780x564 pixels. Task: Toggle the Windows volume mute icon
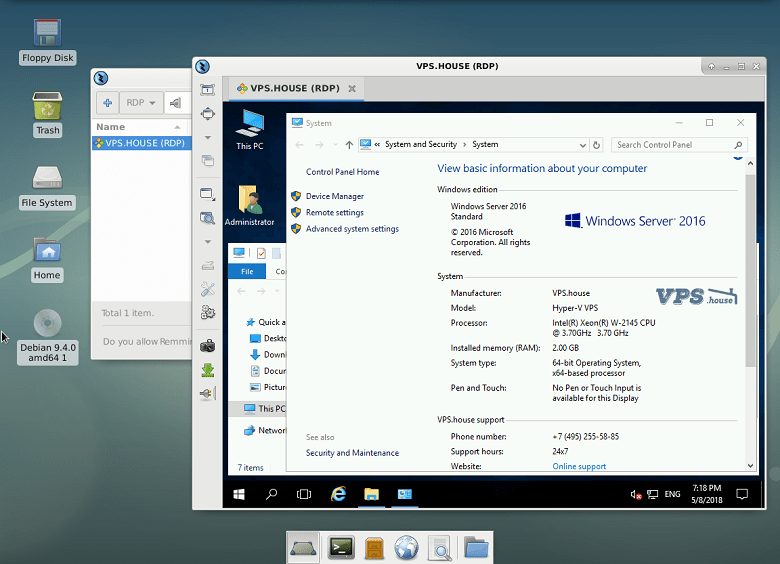point(635,494)
